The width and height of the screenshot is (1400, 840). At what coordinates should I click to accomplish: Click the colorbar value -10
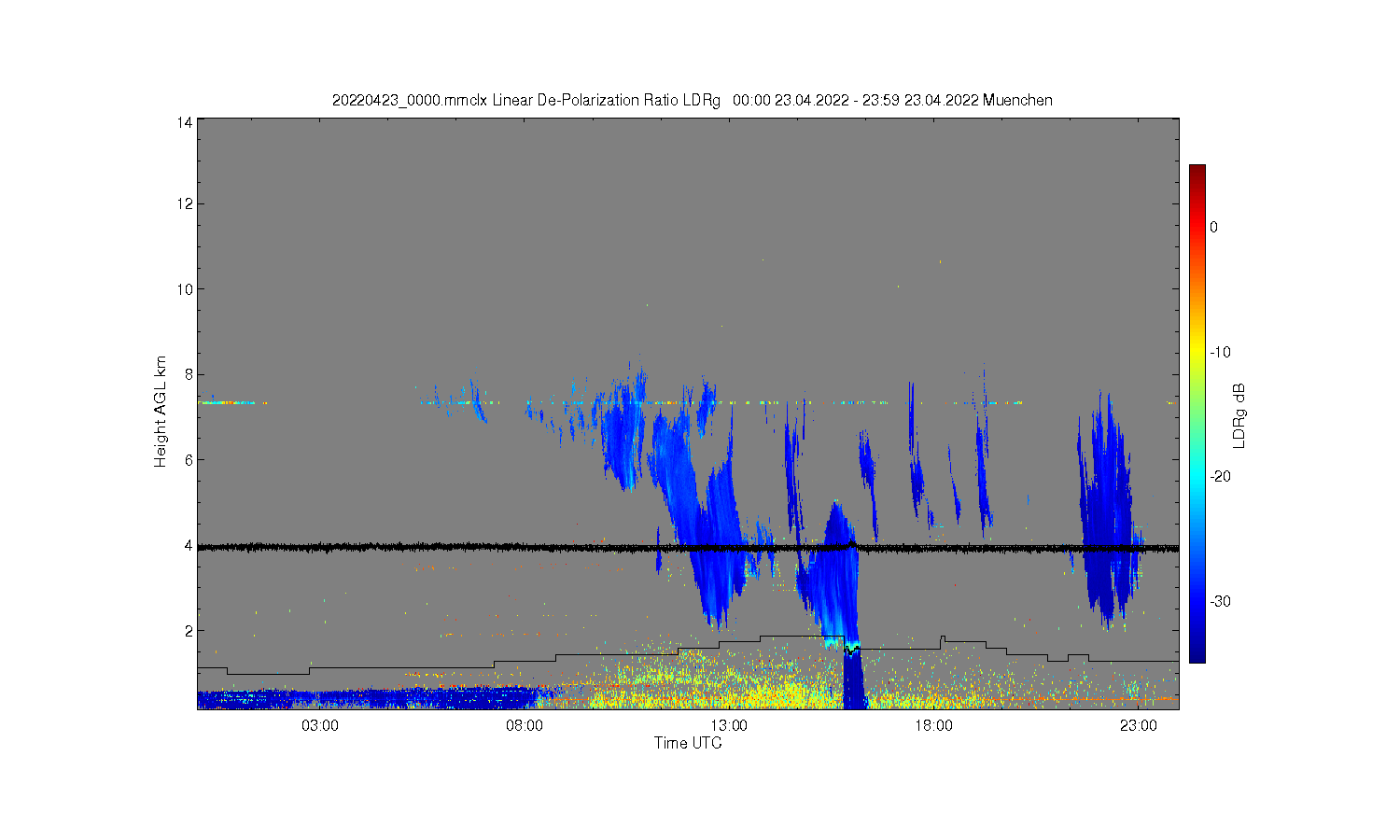1220,352
